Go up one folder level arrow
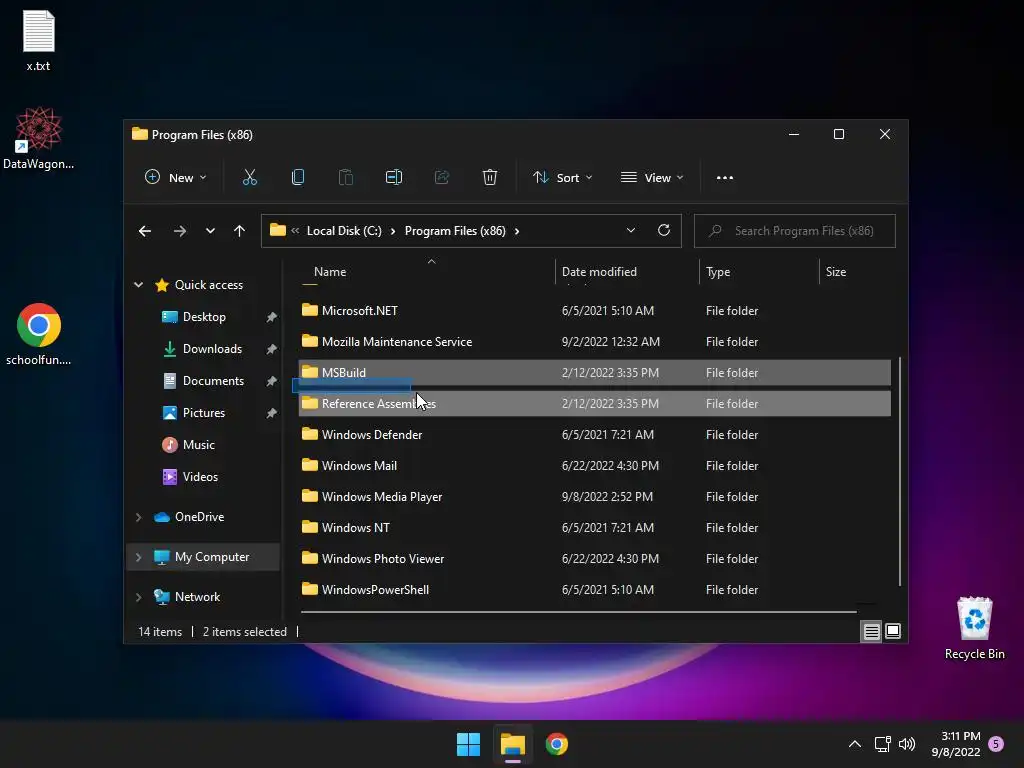The image size is (1024, 768). click(x=240, y=231)
